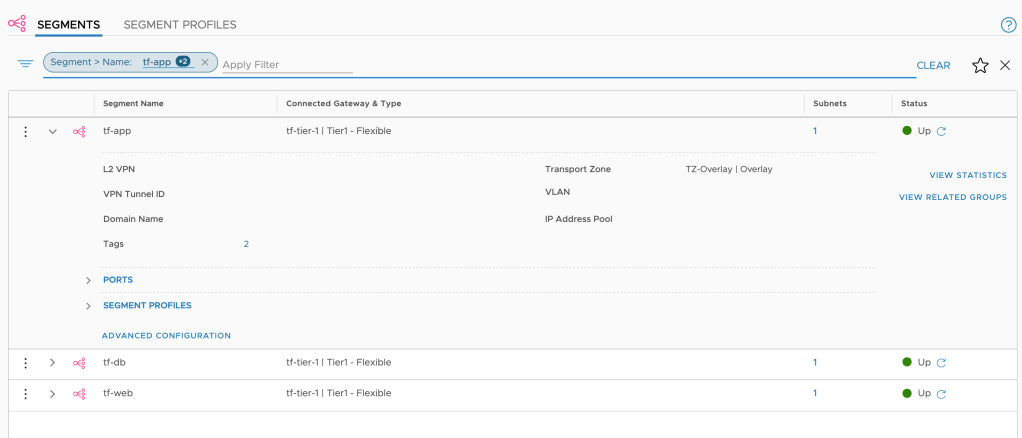Screen dimensions: 1022x438
Task: Remove the tf-app filter chip
Action: click(x=205, y=62)
